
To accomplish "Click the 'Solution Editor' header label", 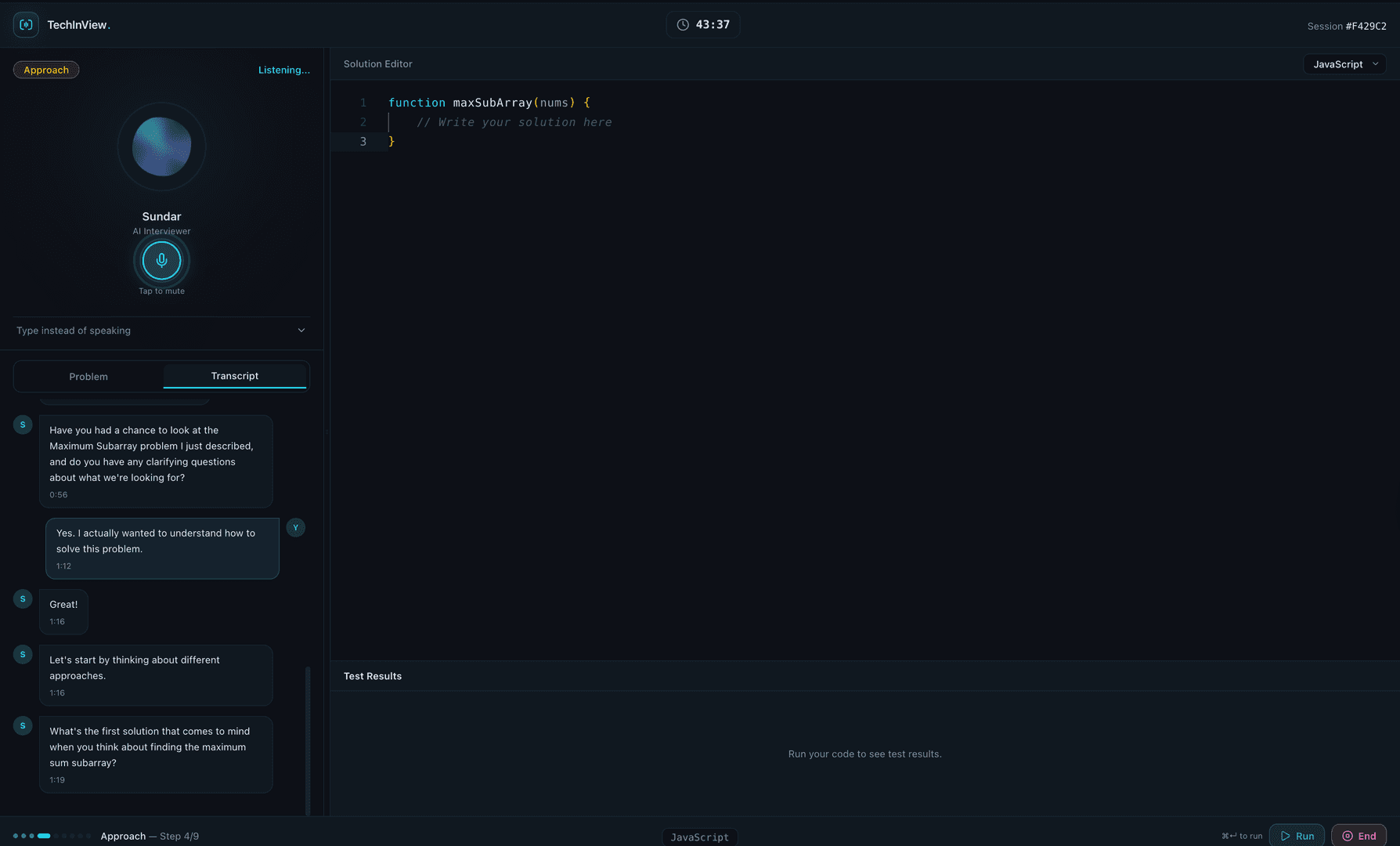I will point(378,63).
